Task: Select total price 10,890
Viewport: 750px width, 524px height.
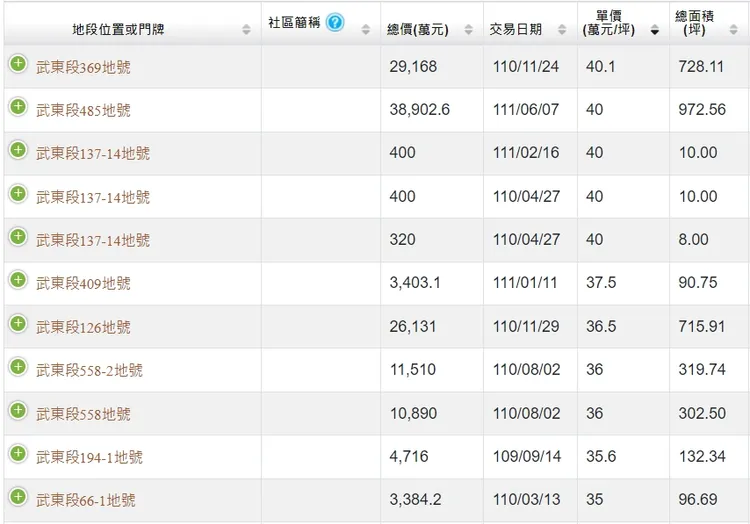Action: click(x=413, y=413)
